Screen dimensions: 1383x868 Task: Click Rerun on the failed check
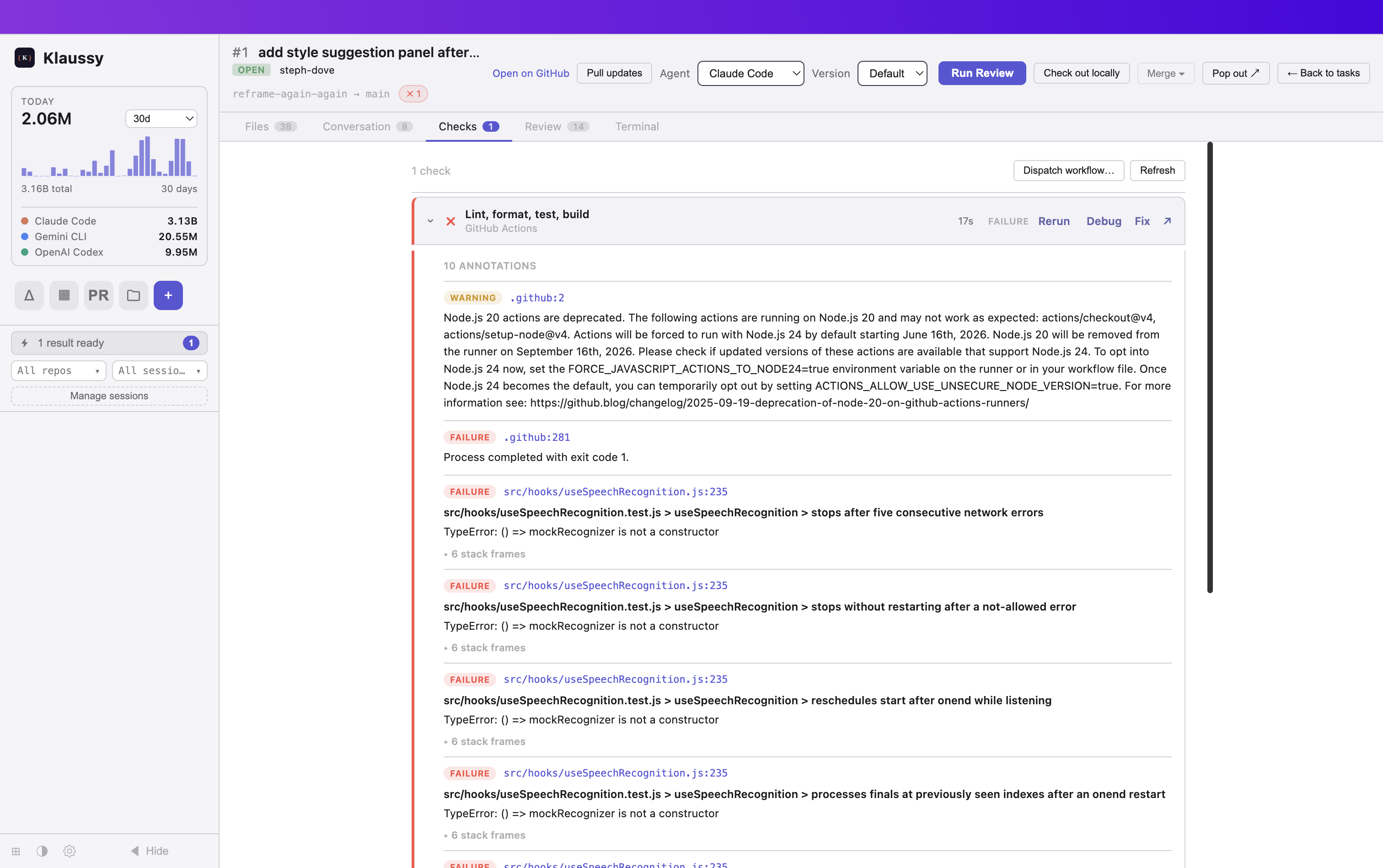point(1054,221)
